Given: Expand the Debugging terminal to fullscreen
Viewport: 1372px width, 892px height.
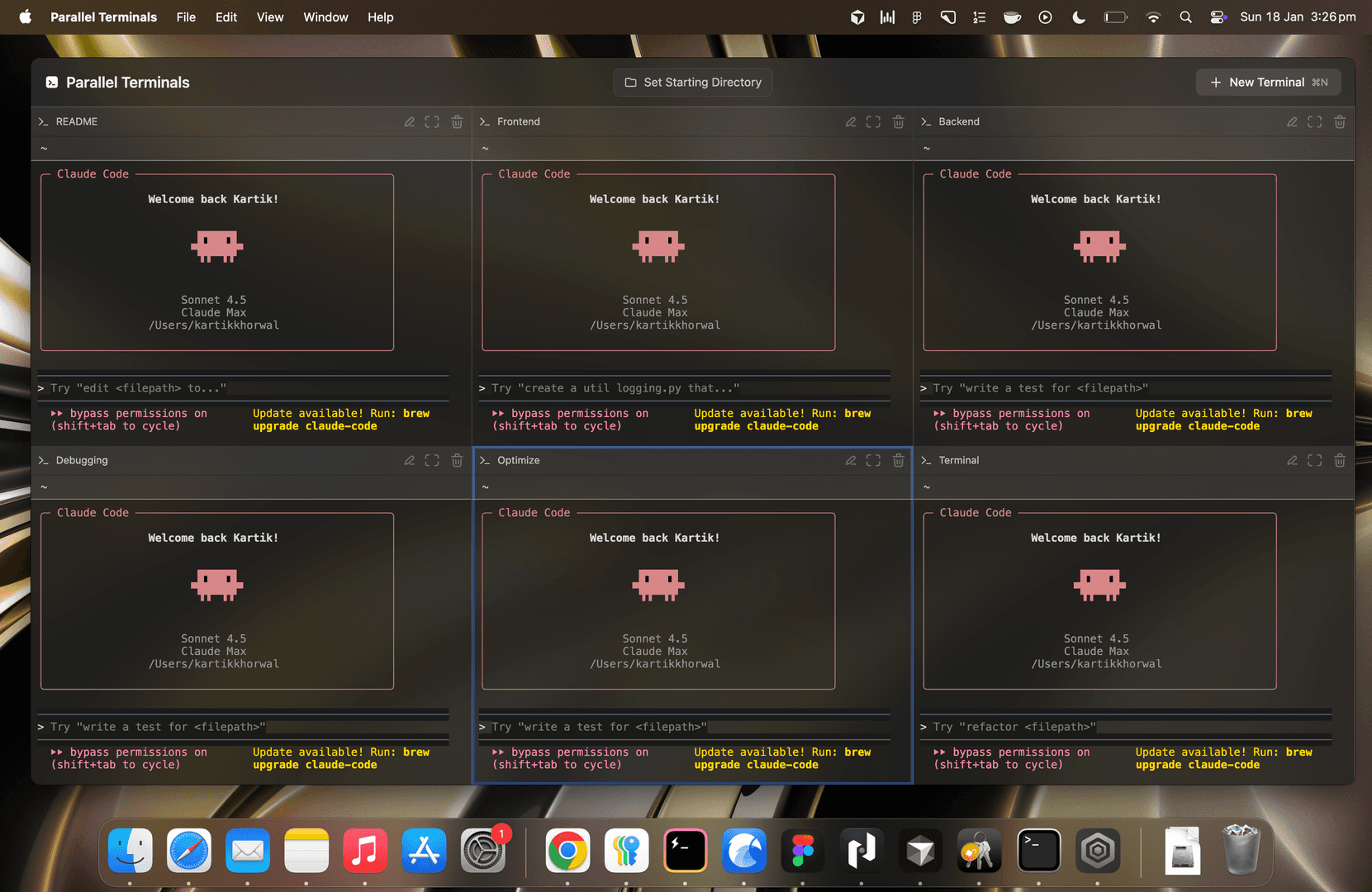Looking at the screenshot, I should click(432, 461).
